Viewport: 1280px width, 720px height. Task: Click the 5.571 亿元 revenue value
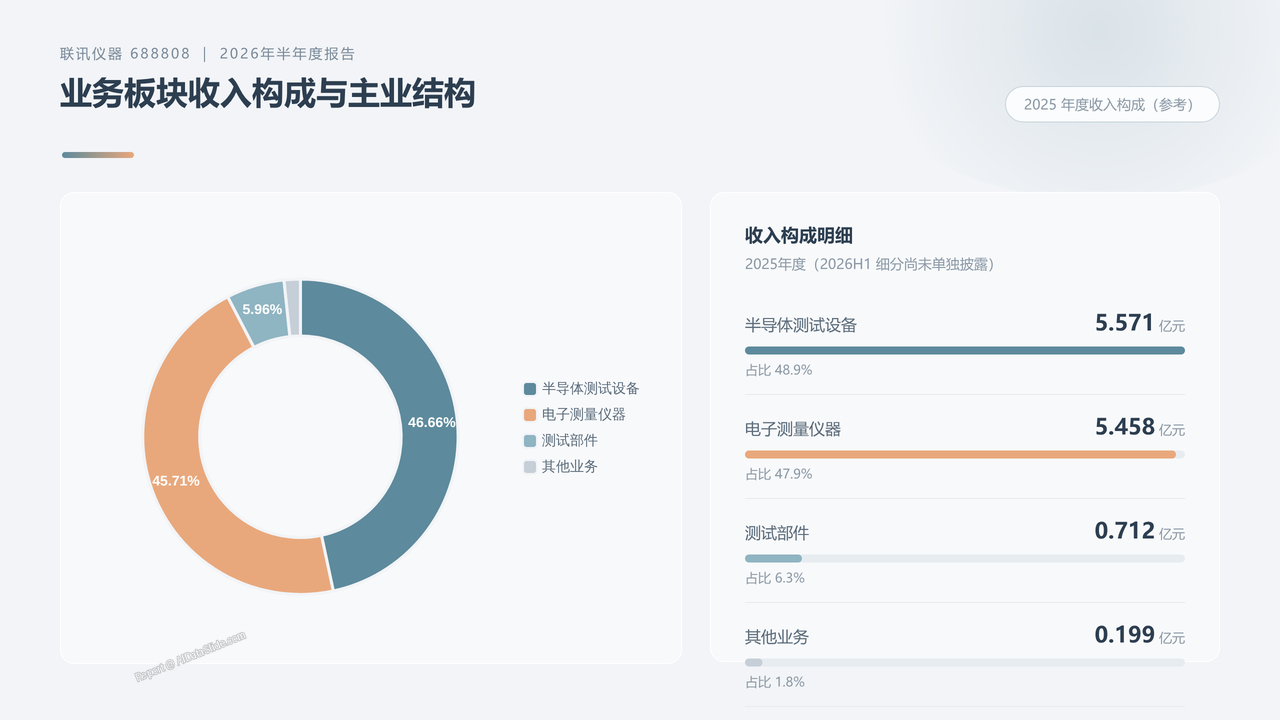[1140, 323]
